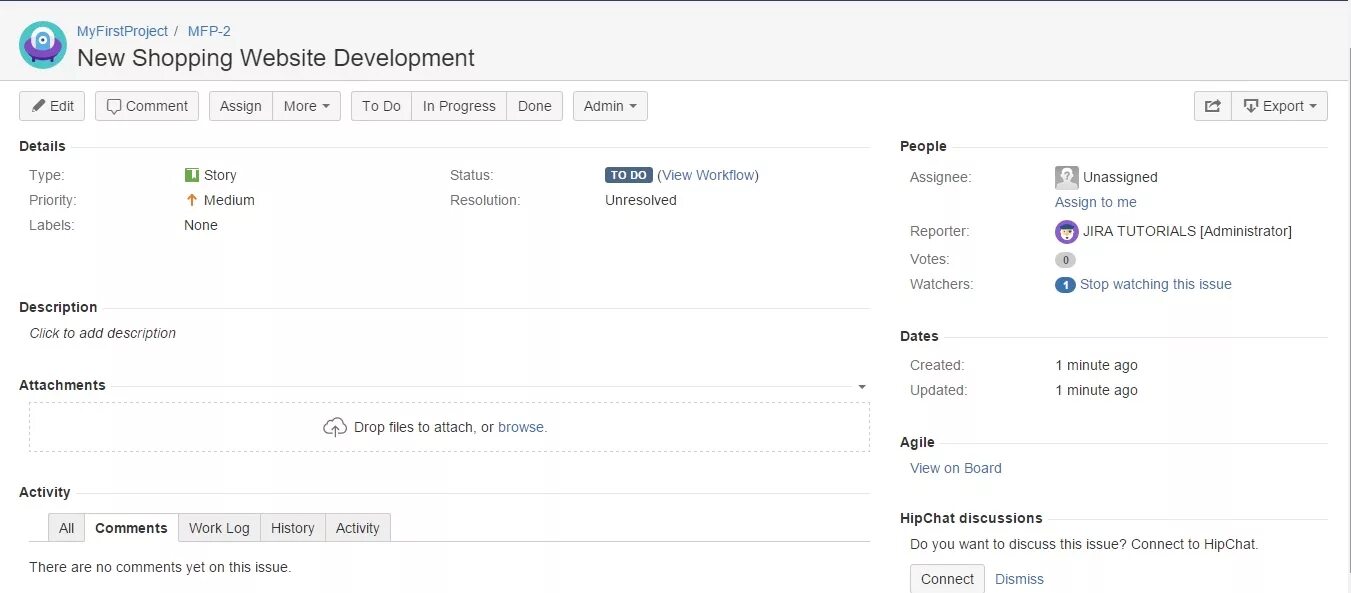Viewport: 1351px width, 593px height.
Task: Click the MyFirstProject avatar icon
Action: (x=43, y=45)
